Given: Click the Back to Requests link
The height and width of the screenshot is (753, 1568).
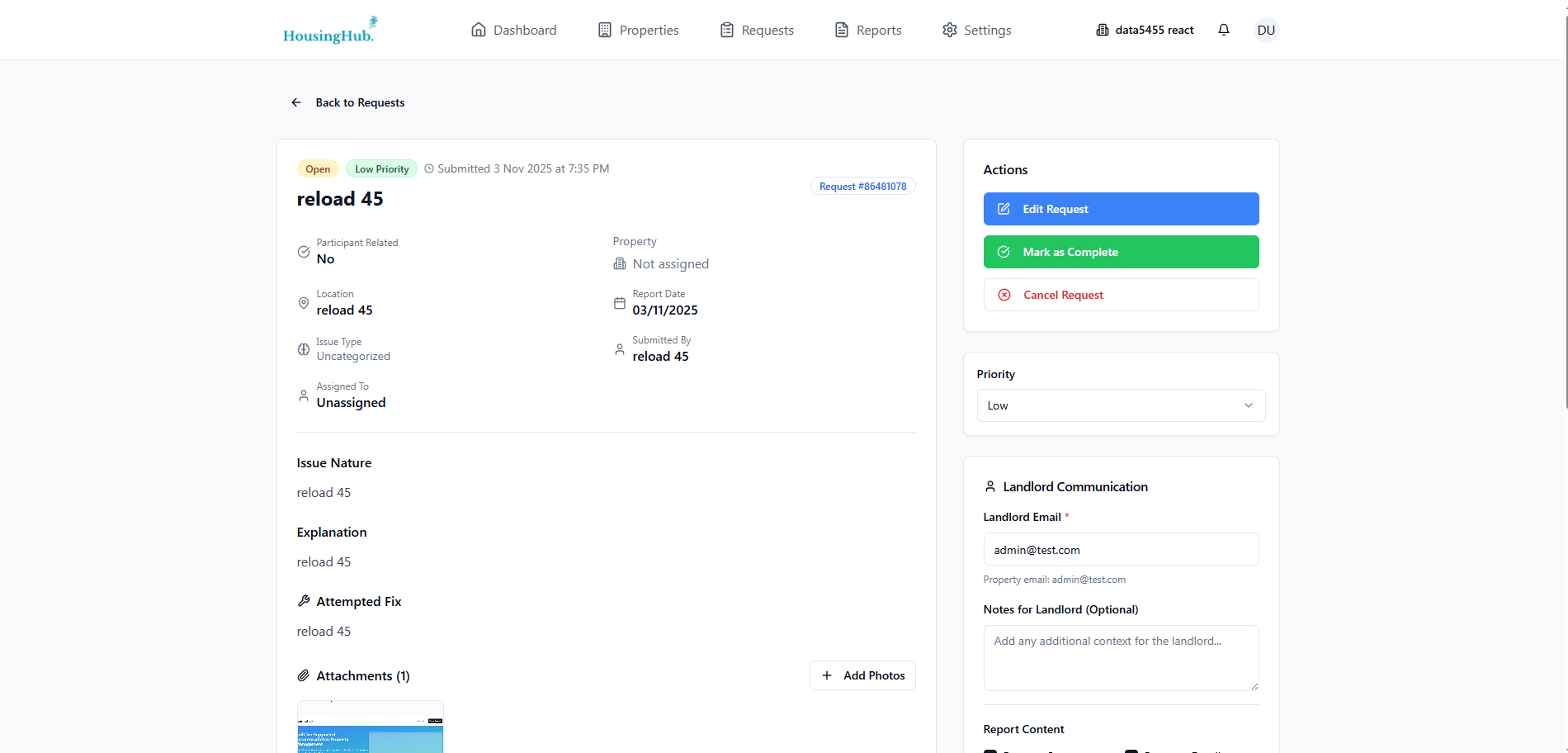Looking at the screenshot, I should click(359, 102).
